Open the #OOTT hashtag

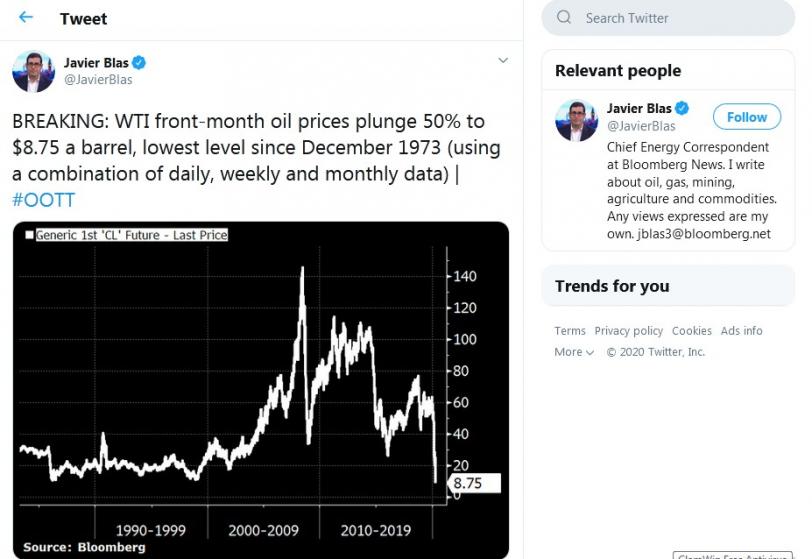44,199
